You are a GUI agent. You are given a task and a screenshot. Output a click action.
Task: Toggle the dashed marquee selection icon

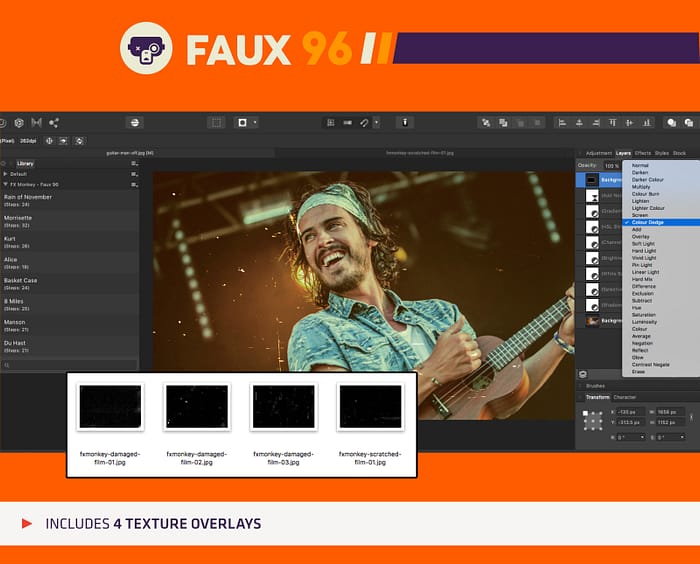pyautogui.click(x=217, y=123)
